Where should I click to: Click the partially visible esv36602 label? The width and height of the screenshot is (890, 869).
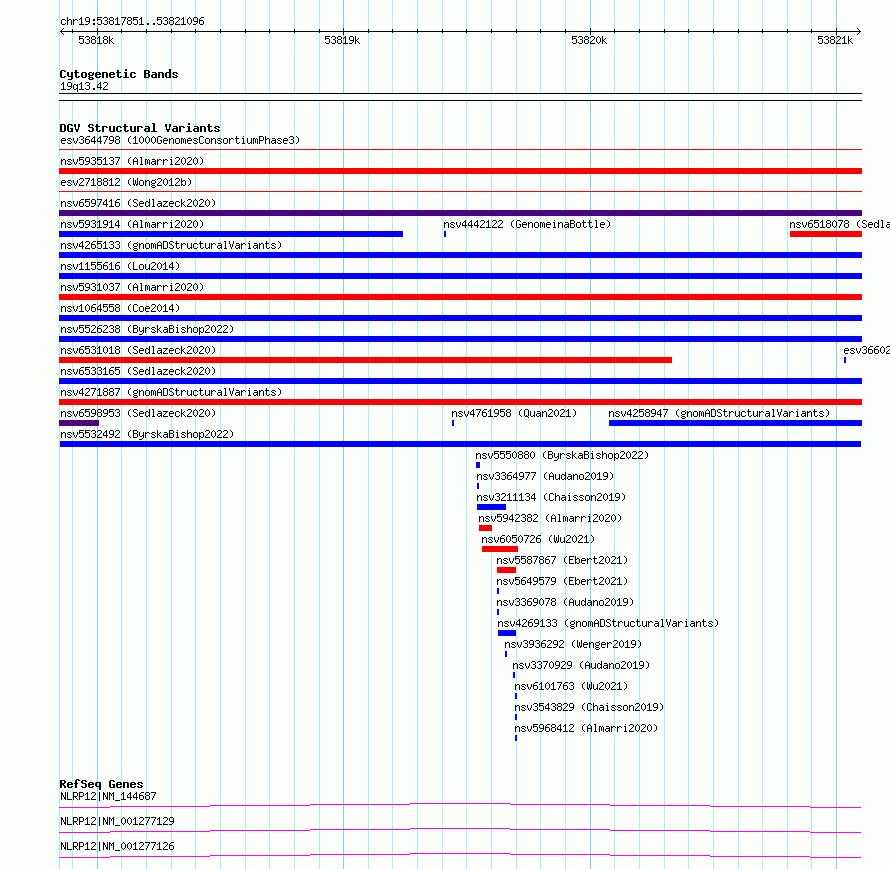click(866, 350)
